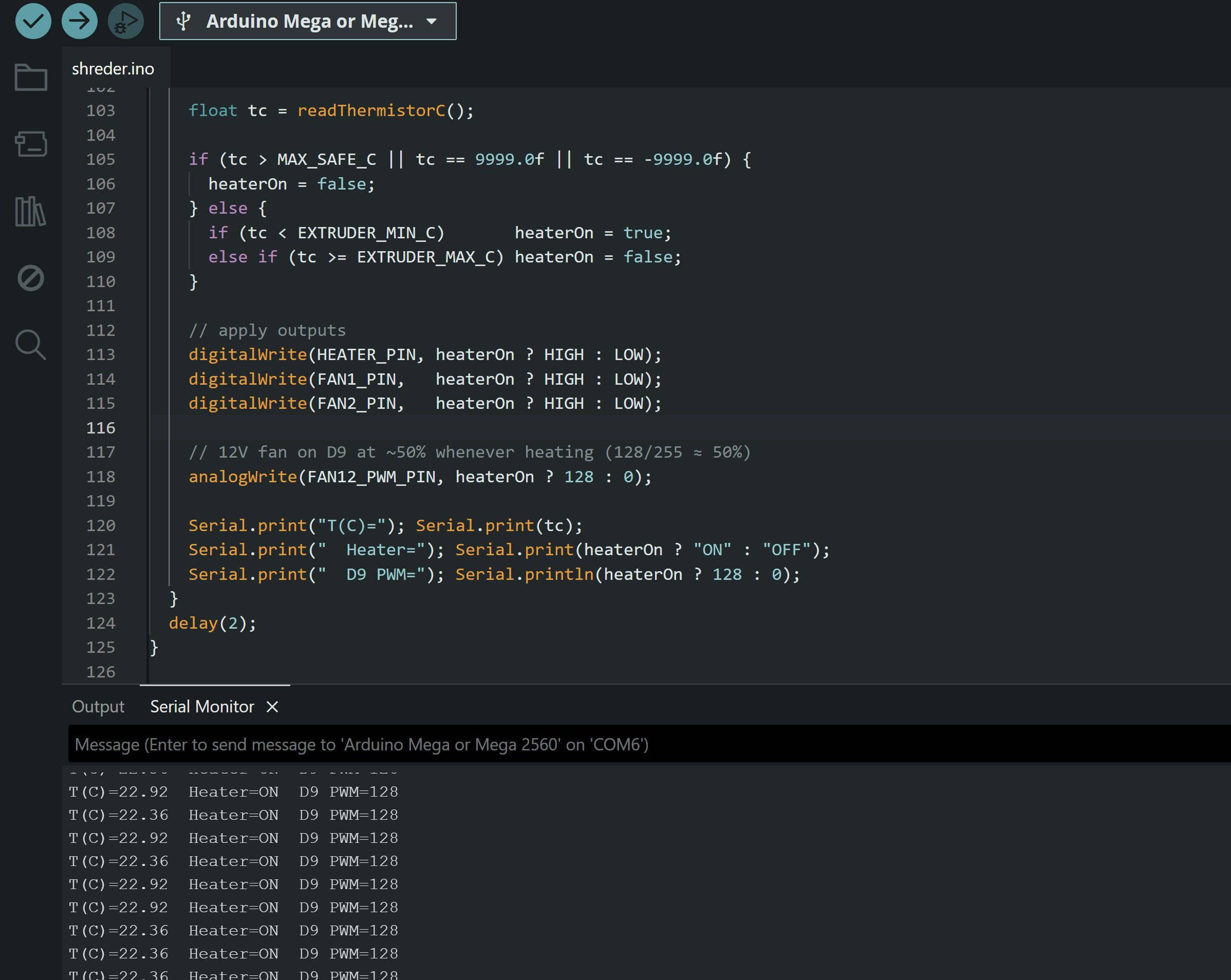Screen dimensions: 1231x980
Task: Start debugging with the debugger icon
Action: click(125, 21)
